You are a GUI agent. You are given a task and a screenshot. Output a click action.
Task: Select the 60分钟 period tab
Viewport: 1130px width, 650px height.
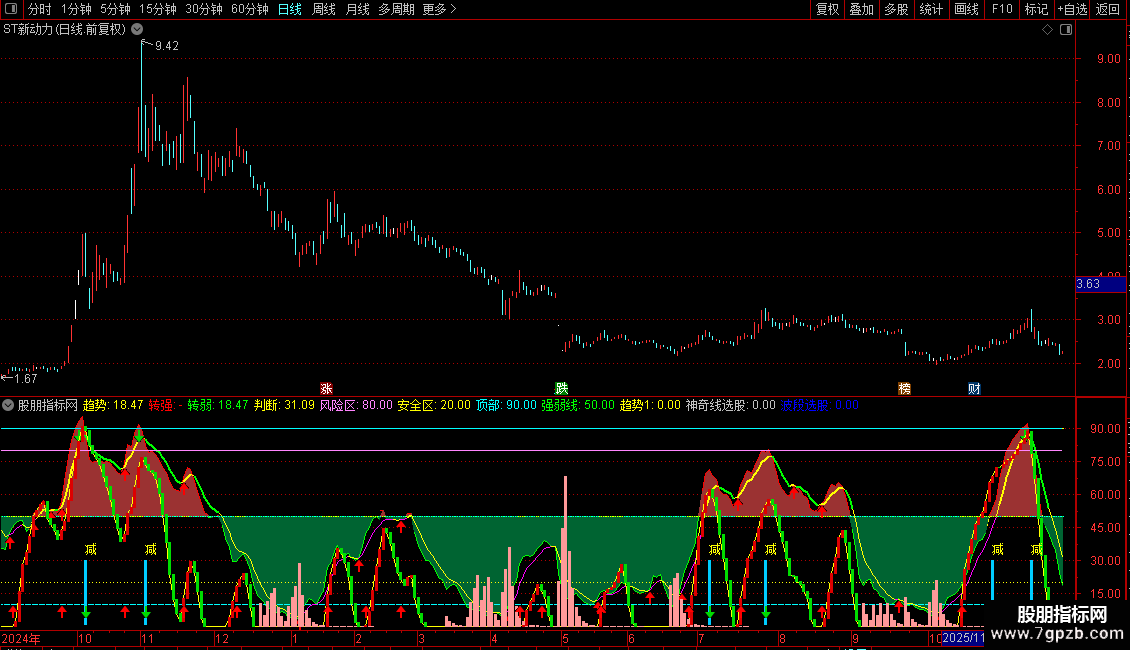pos(249,10)
